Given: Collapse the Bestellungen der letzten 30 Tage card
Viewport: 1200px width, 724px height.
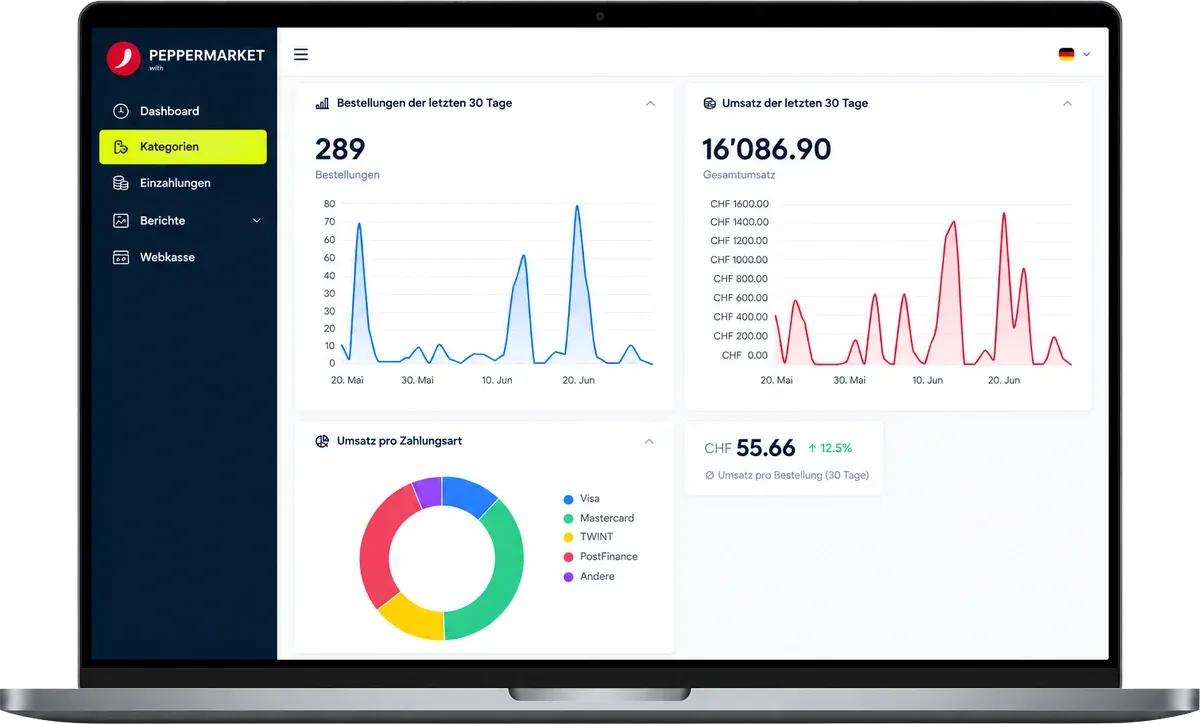Looking at the screenshot, I should point(650,103).
